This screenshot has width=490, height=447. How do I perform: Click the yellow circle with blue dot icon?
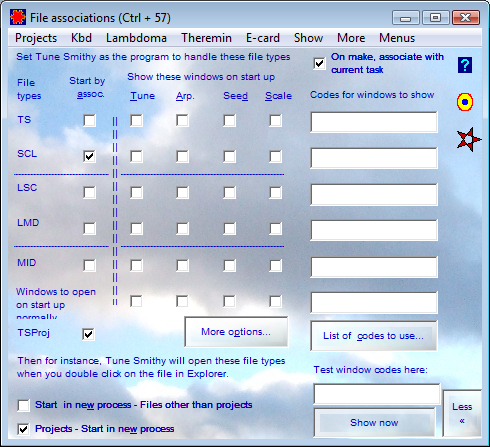point(465,102)
